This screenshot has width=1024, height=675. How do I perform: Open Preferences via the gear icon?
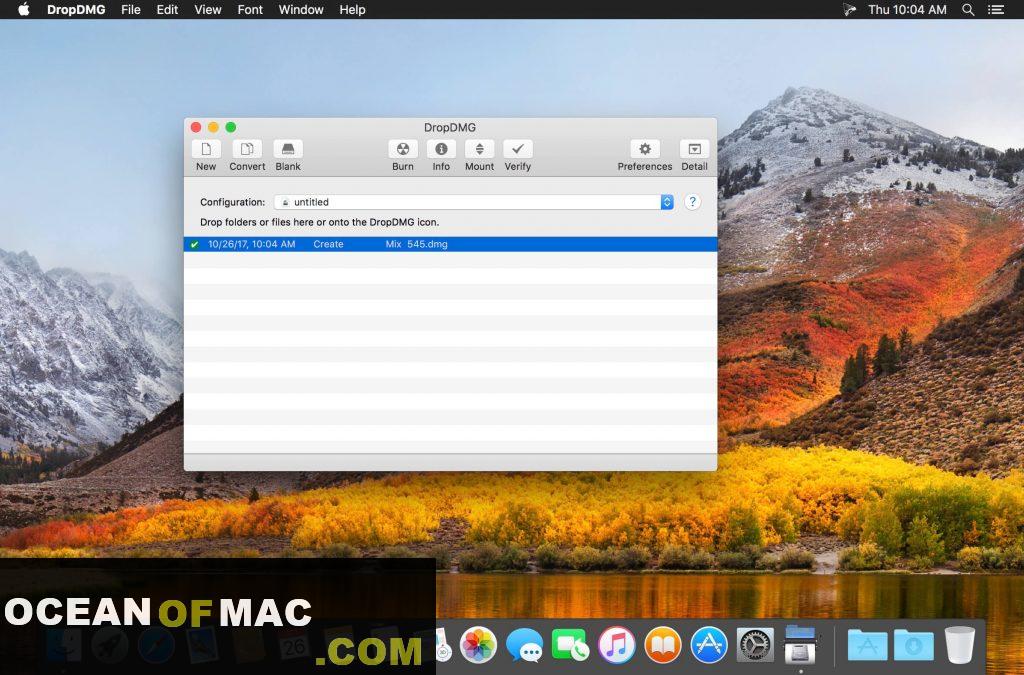pyautogui.click(x=645, y=149)
